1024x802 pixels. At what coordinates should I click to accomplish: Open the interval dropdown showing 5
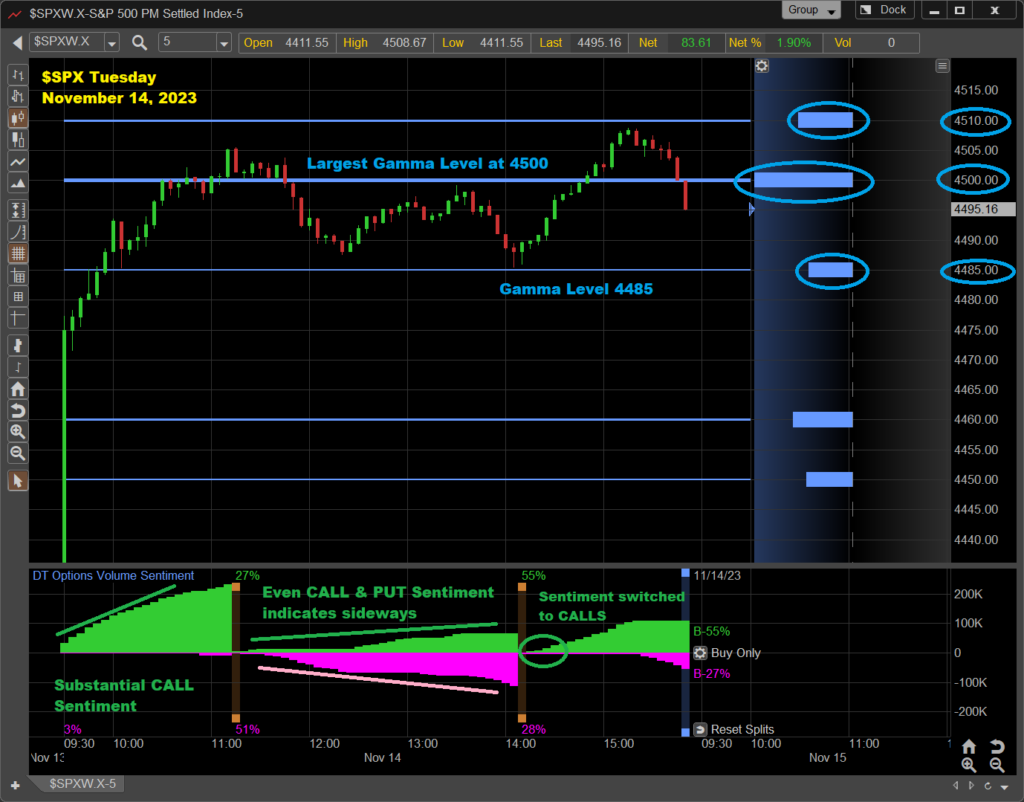point(223,43)
